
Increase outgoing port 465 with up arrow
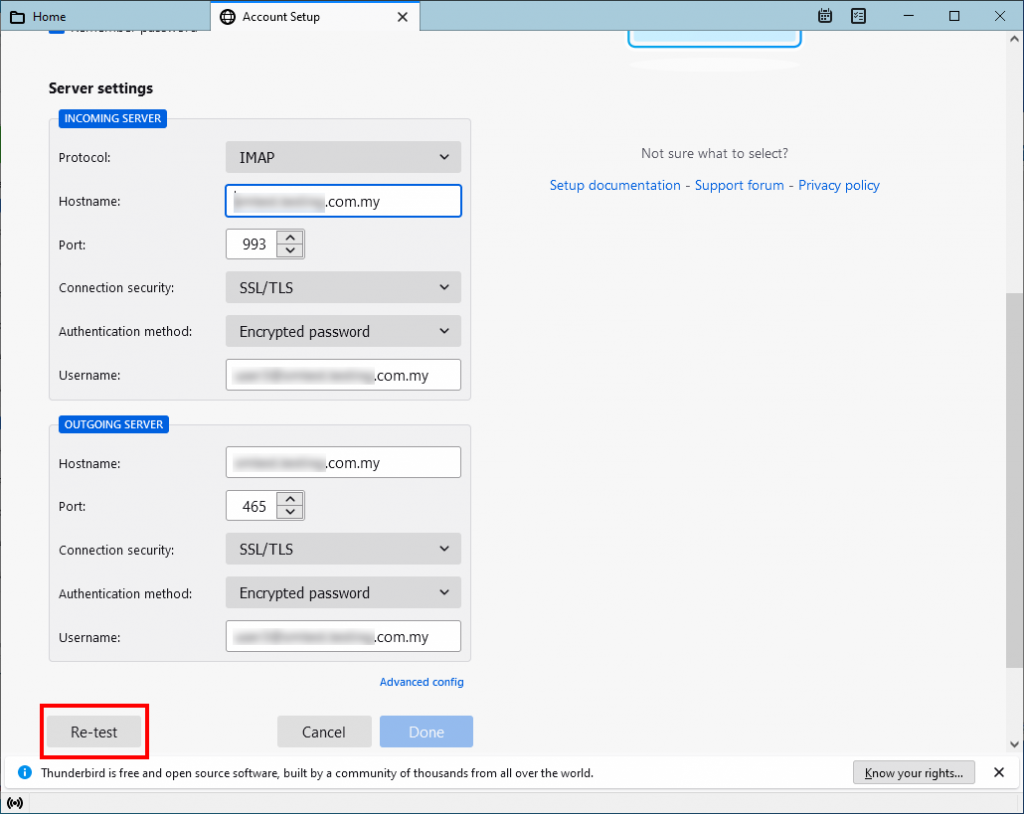click(290, 499)
